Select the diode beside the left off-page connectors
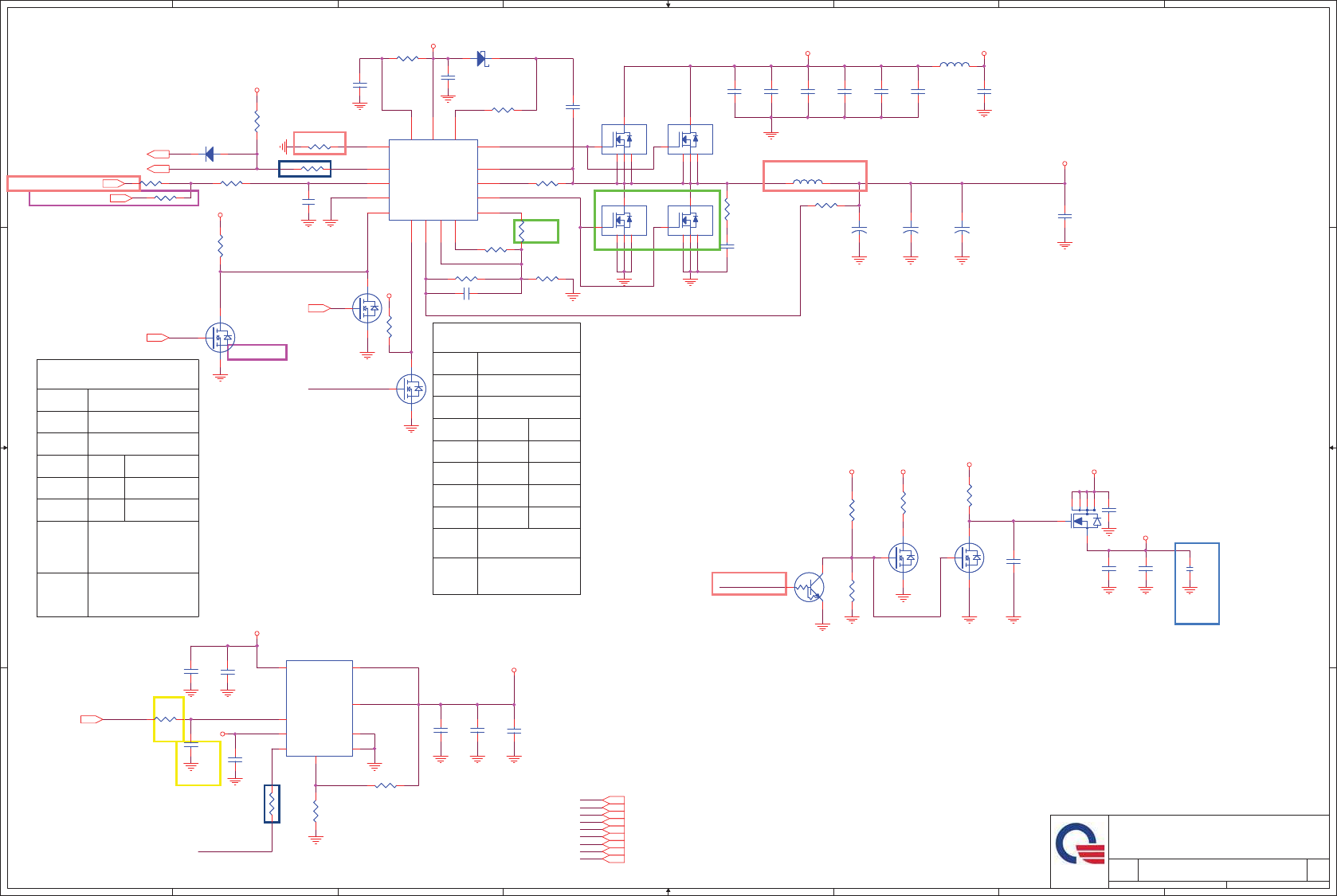The image size is (1337, 896). 210,154
